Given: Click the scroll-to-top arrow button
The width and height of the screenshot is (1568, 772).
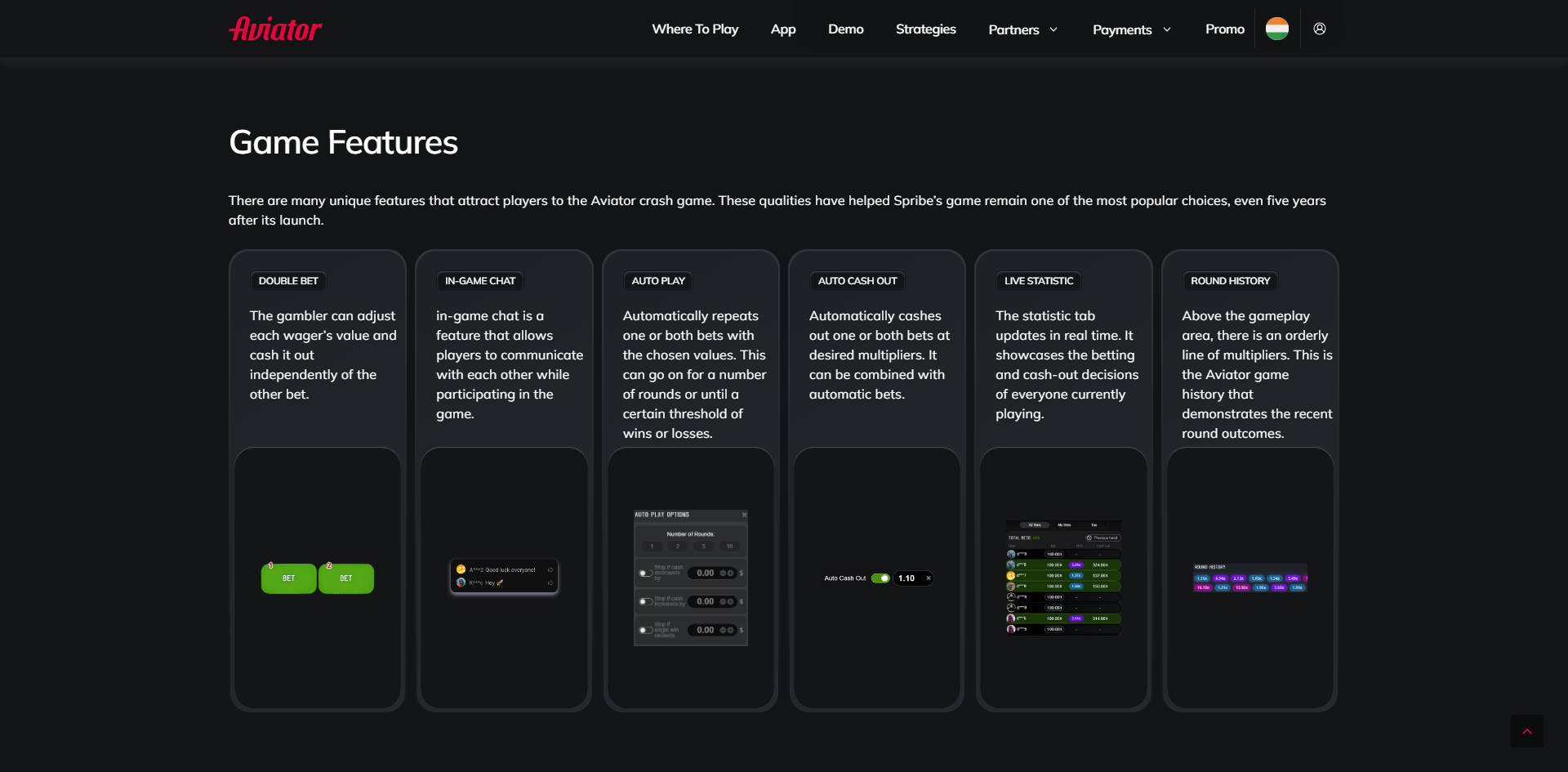Looking at the screenshot, I should click(1527, 731).
